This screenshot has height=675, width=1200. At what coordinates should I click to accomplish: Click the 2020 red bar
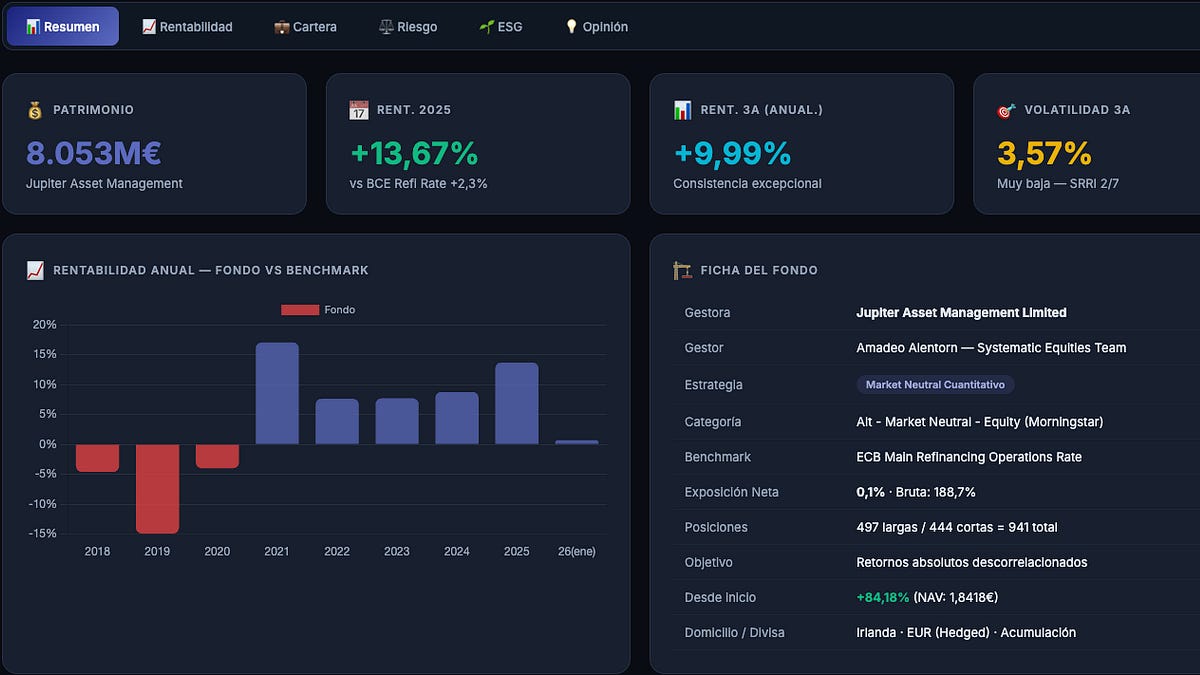point(217,456)
